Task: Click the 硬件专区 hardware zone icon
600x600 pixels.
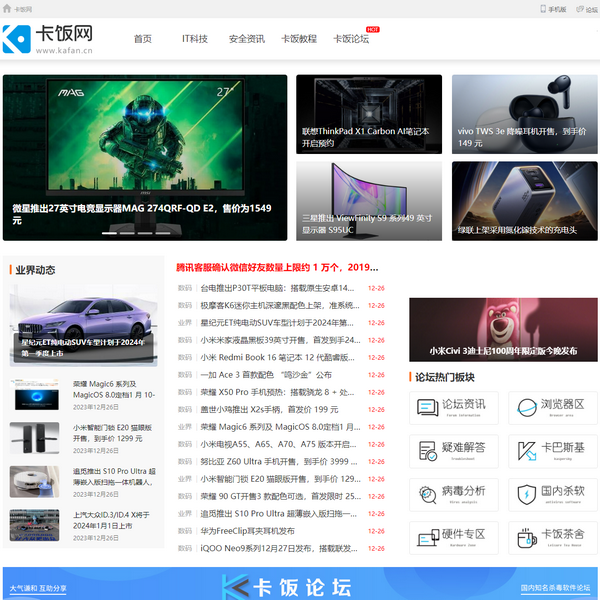Action: (425, 536)
